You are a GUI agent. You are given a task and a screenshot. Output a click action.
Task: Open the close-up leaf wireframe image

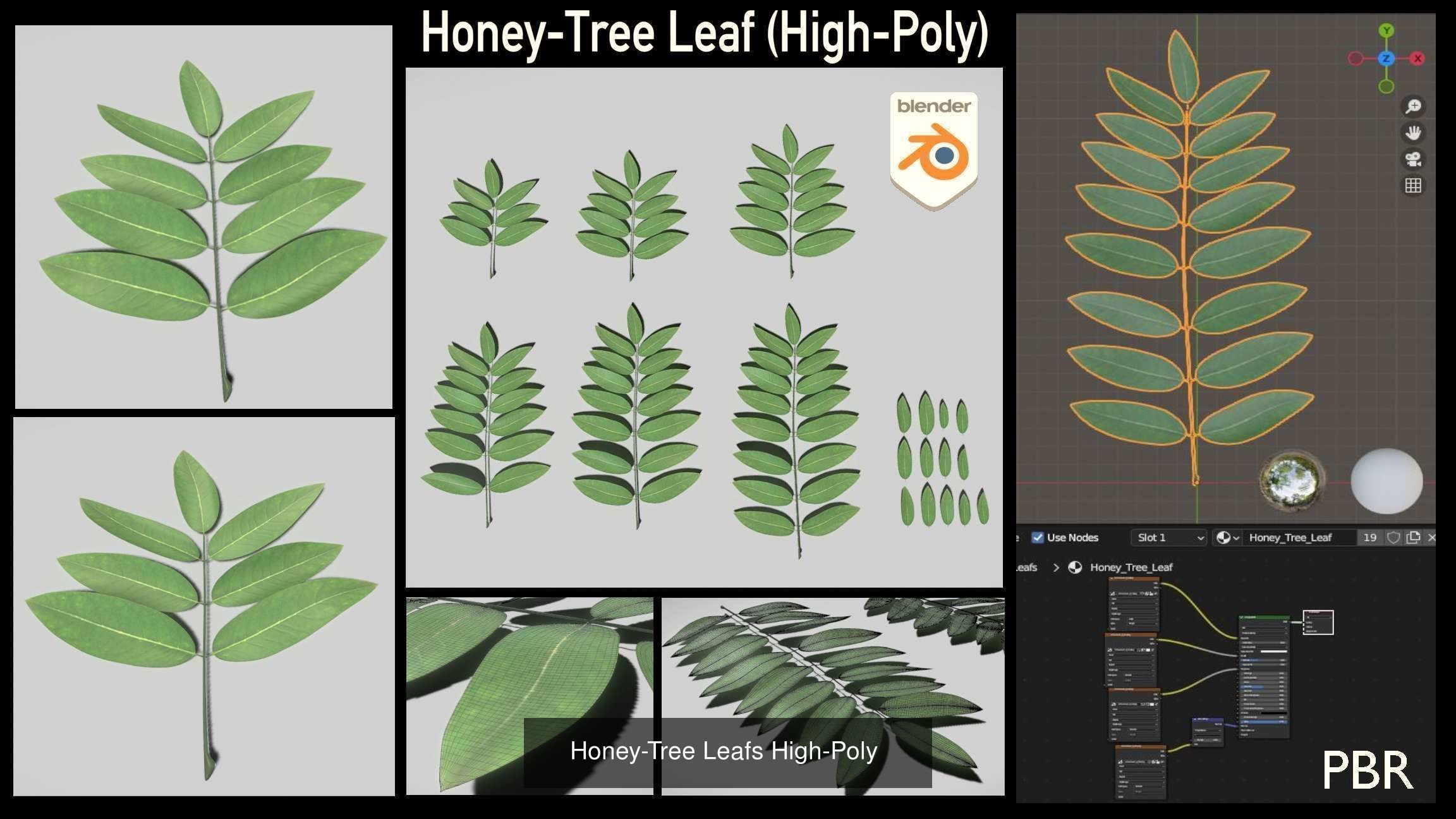click(x=530, y=695)
